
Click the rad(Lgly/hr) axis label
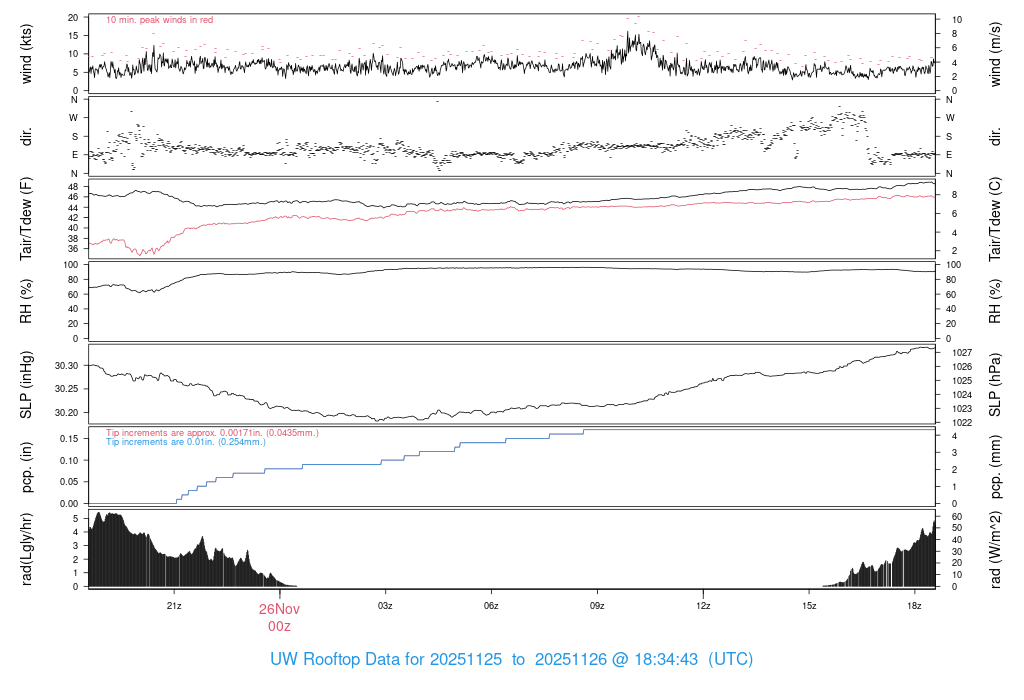(26, 549)
